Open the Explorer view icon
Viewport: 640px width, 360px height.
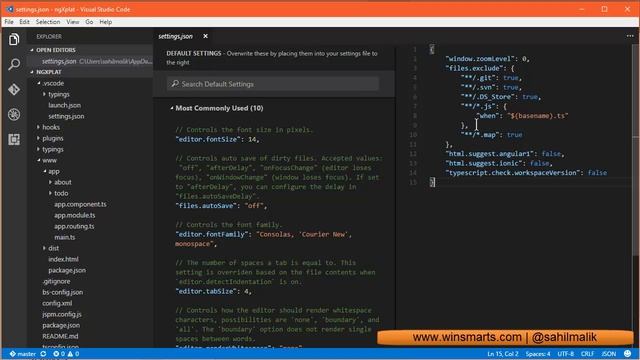[x=14, y=39]
